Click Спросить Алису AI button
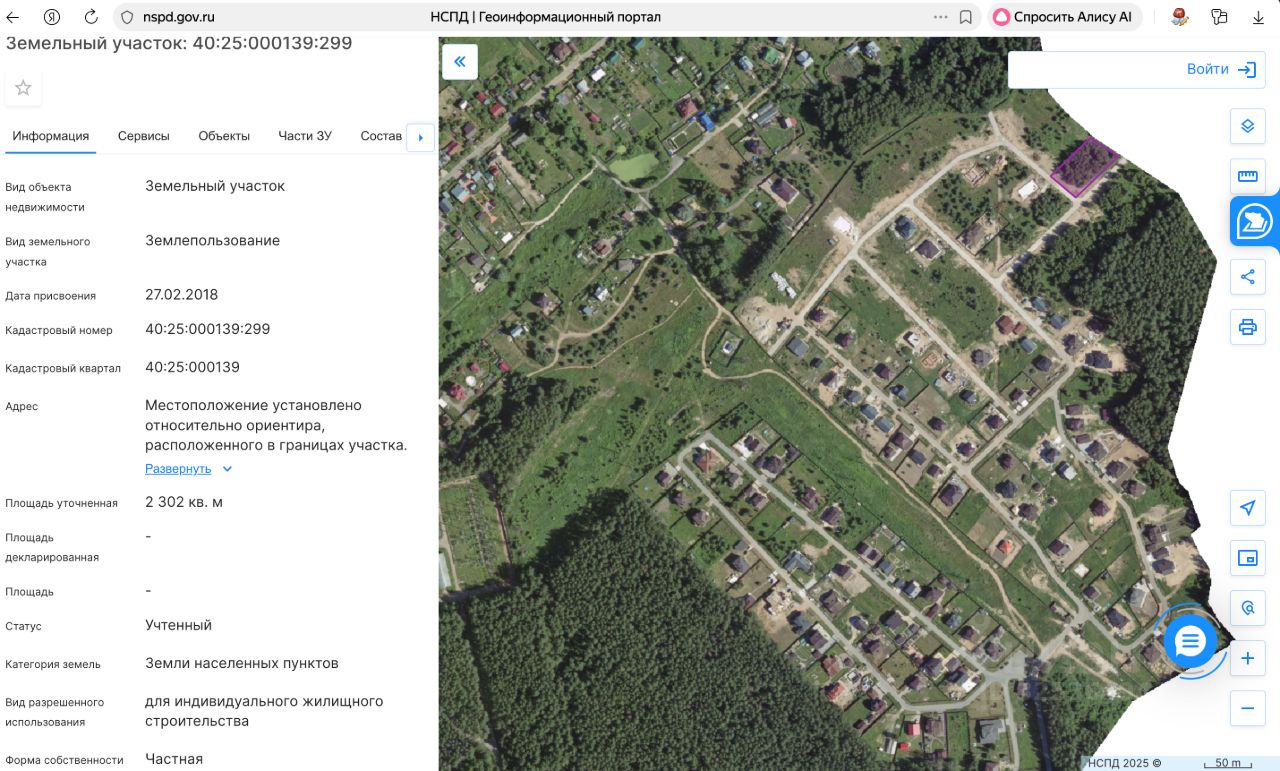The image size is (1280, 771). pyautogui.click(x=1063, y=17)
